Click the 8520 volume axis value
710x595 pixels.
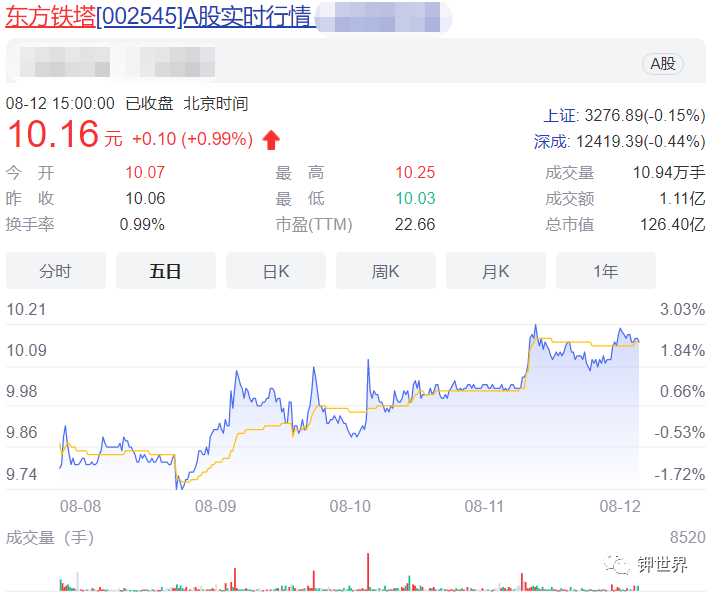click(x=688, y=537)
